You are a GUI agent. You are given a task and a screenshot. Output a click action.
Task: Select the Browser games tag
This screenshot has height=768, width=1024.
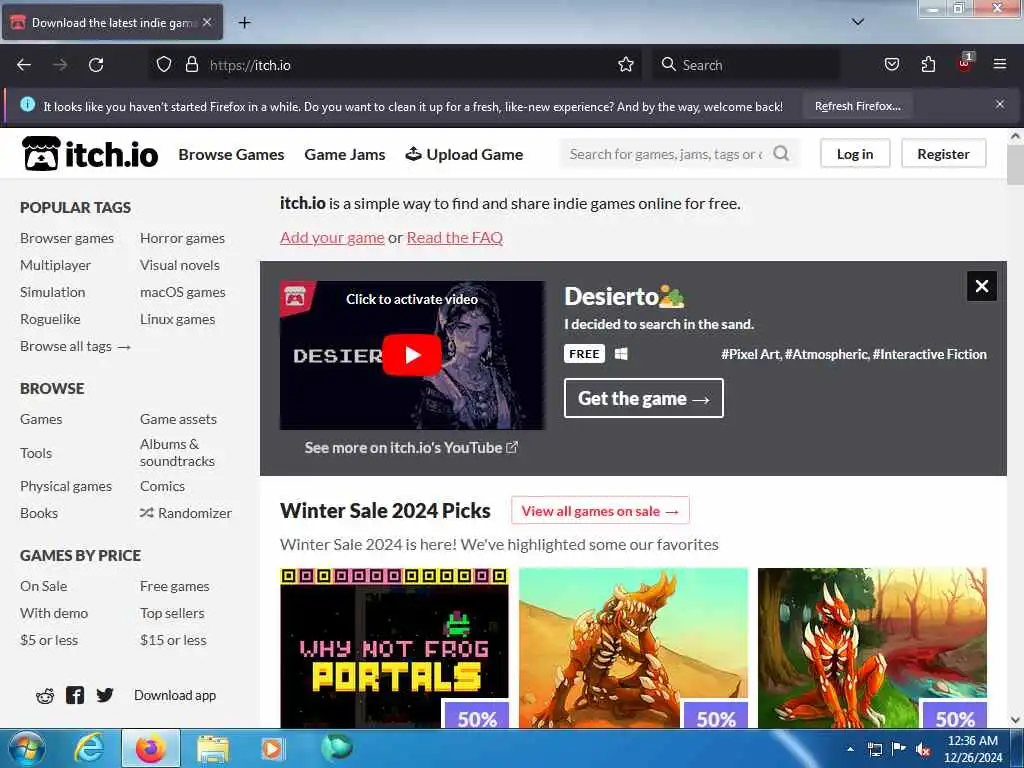(x=67, y=238)
